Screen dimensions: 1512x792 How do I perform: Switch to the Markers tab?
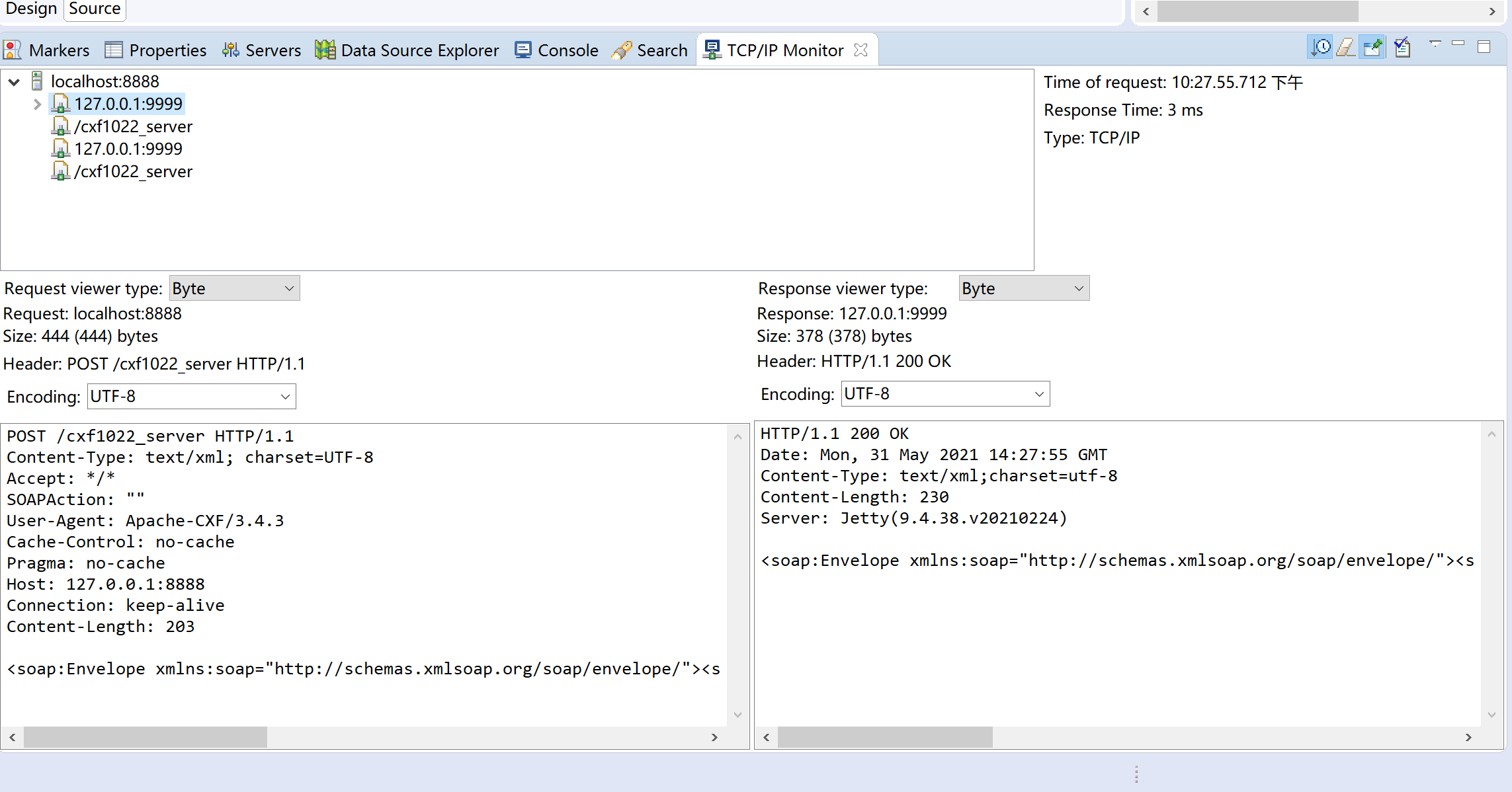coord(46,50)
